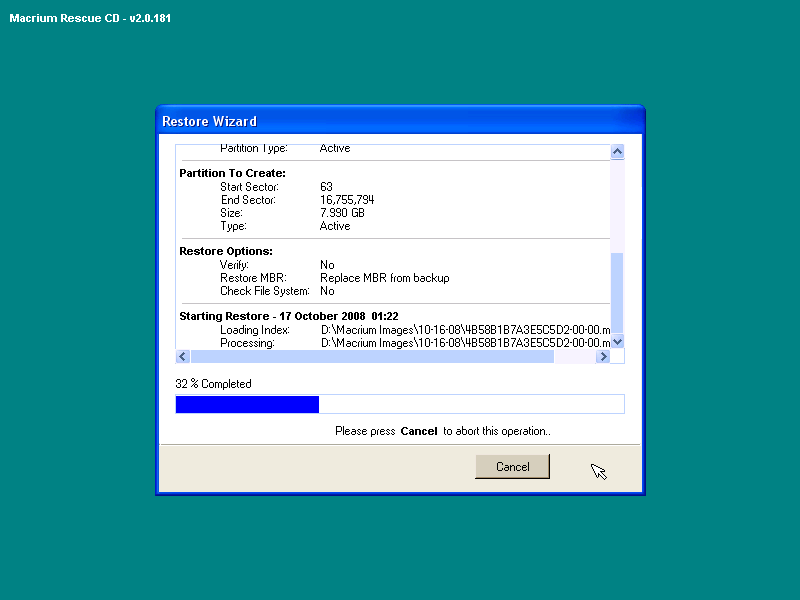This screenshot has height=600, width=800.
Task: Click 'Macrium Rescue CD - v2.0.181' text
Action: (x=90, y=18)
